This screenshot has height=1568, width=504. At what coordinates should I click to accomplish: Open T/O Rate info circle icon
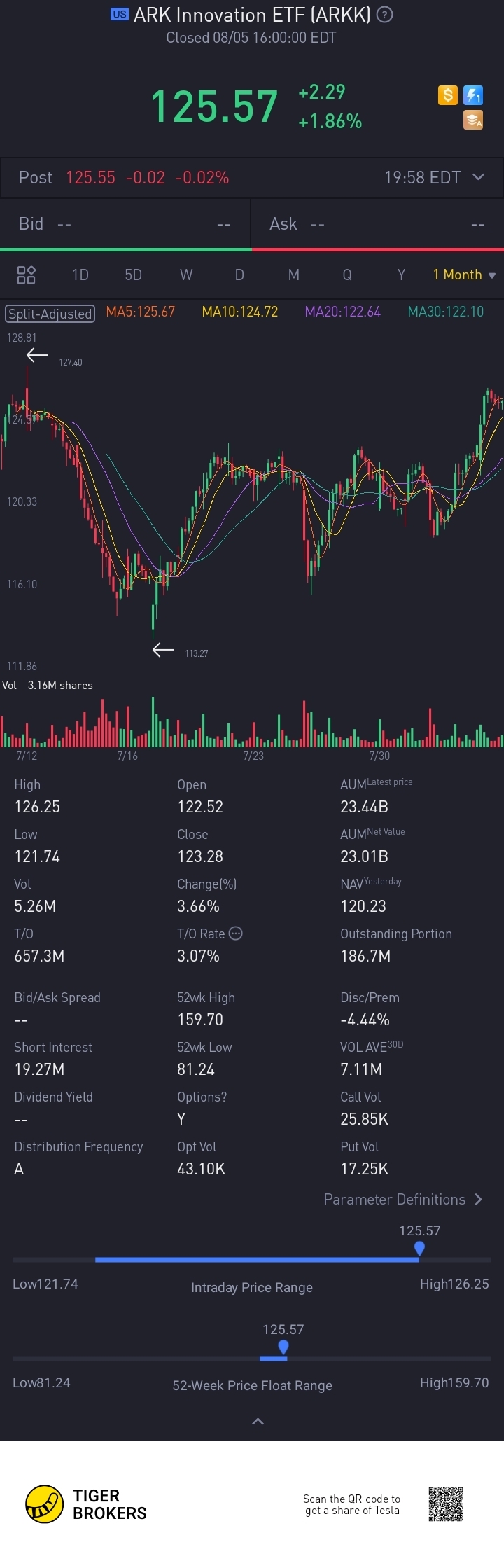pyautogui.click(x=236, y=933)
